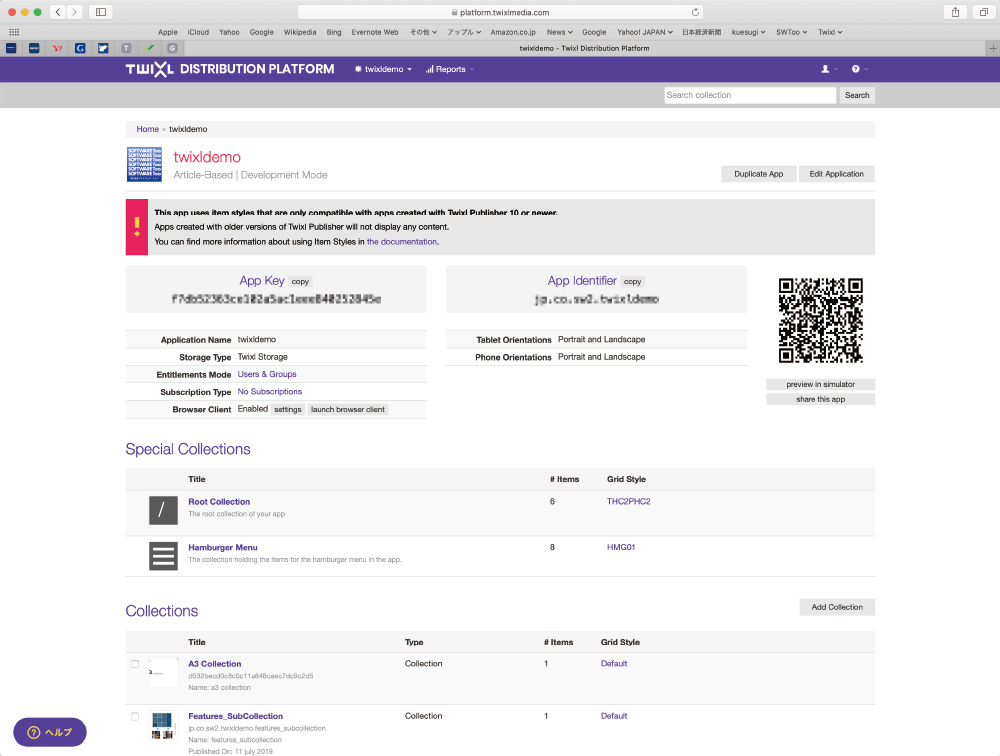The height and width of the screenshot is (756, 1000).
Task: Expand the Reports dropdown in navbar
Action: [450, 69]
